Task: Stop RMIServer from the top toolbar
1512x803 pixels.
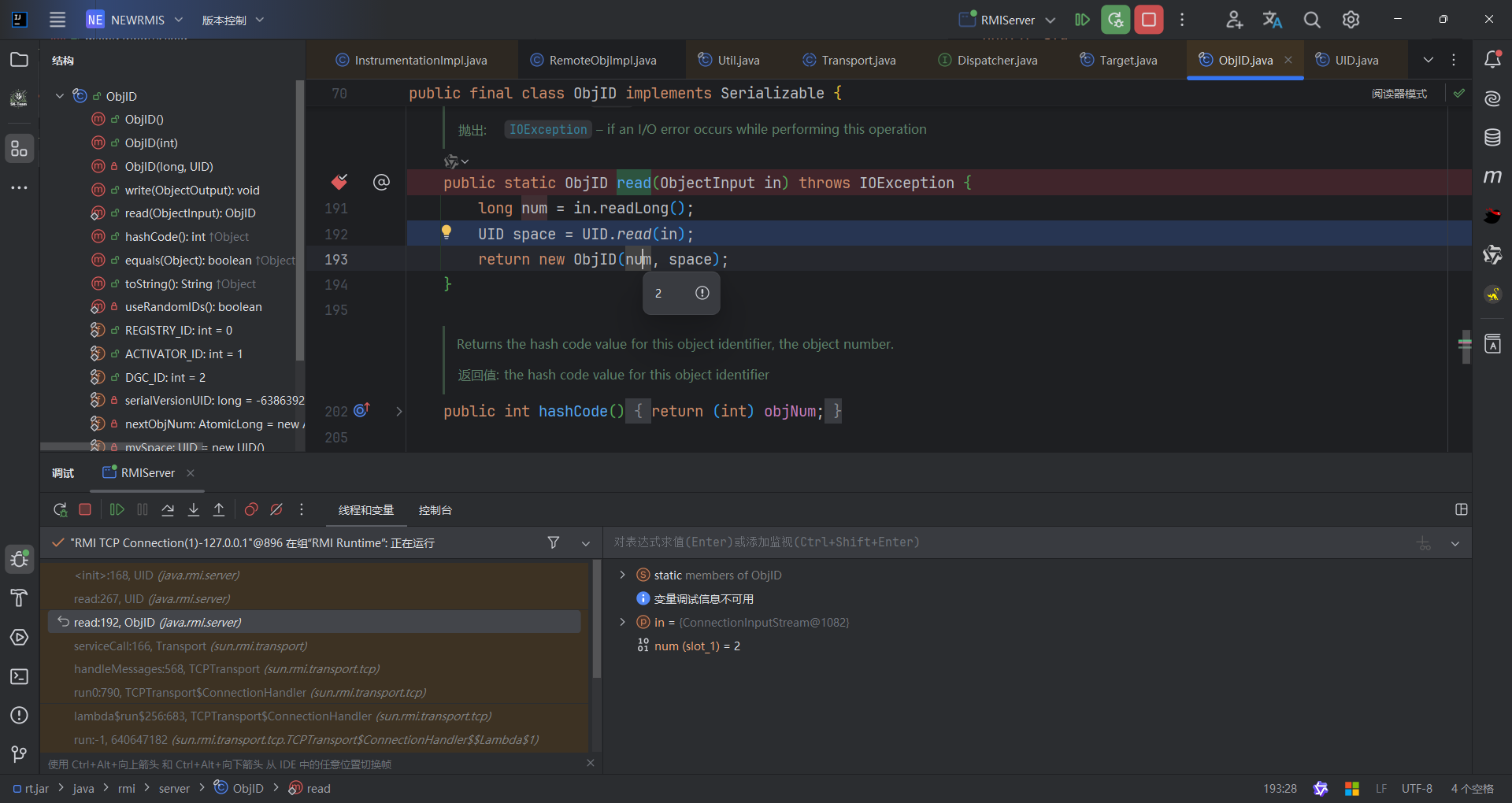Action: (1149, 20)
